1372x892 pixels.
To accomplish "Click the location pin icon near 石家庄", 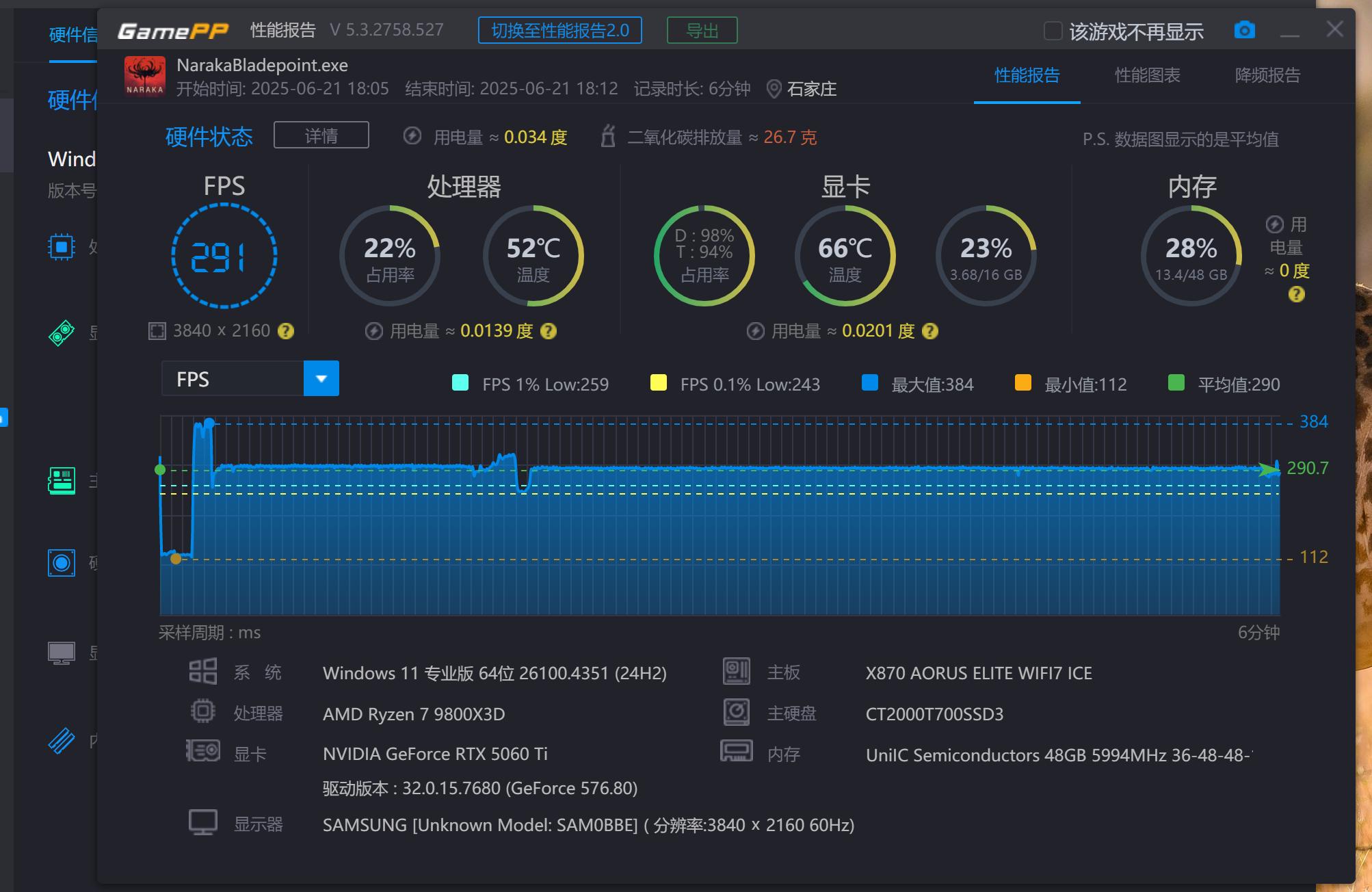I will (774, 89).
